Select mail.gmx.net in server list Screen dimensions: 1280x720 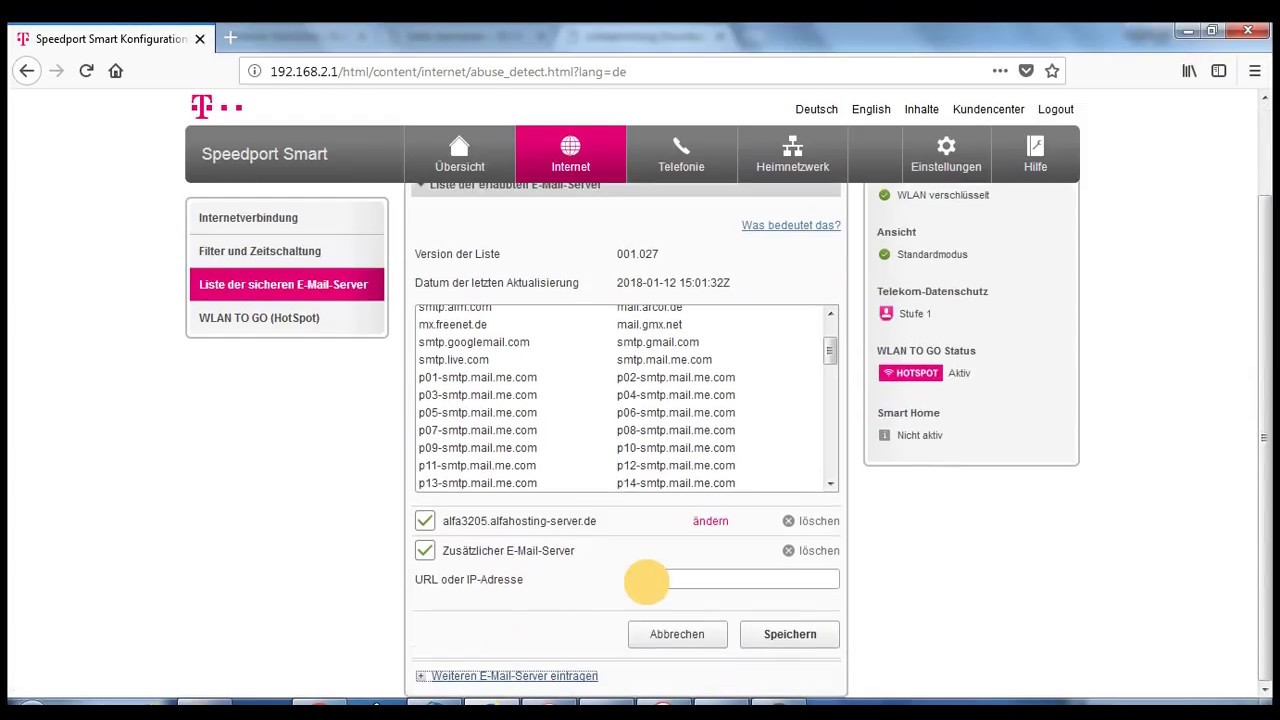pos(649,325)
